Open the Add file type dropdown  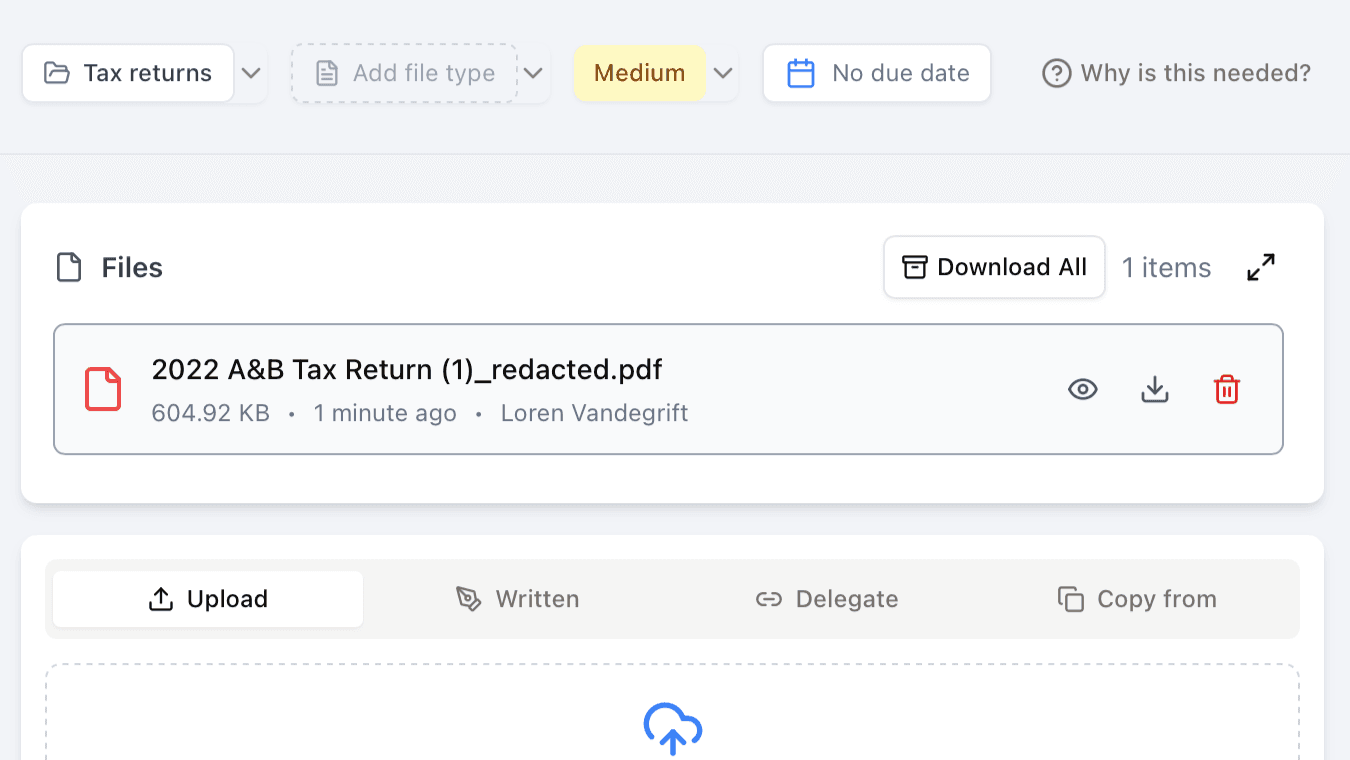(533, 72)
